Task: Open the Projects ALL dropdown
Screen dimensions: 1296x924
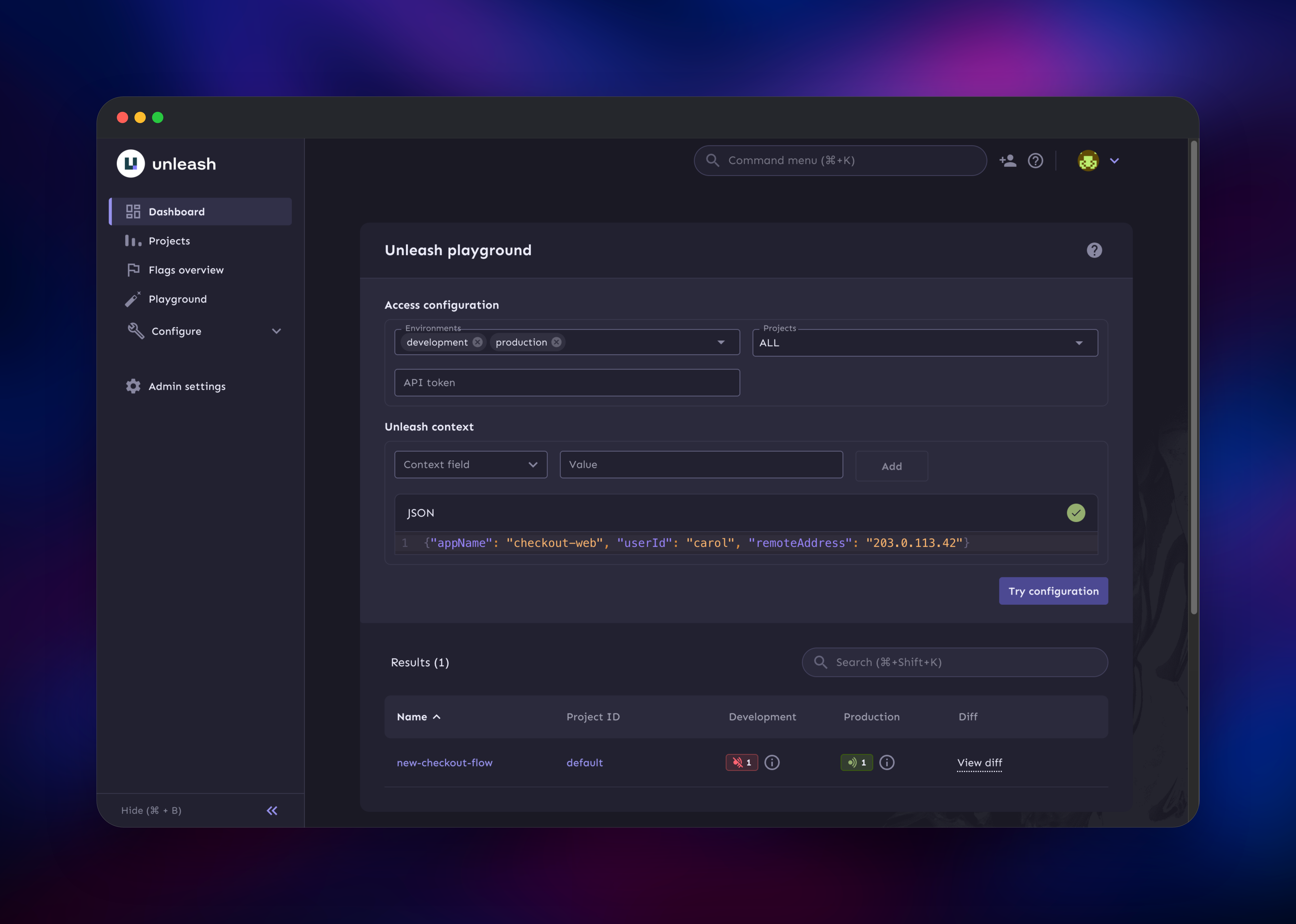Action: tap(925, 343)
